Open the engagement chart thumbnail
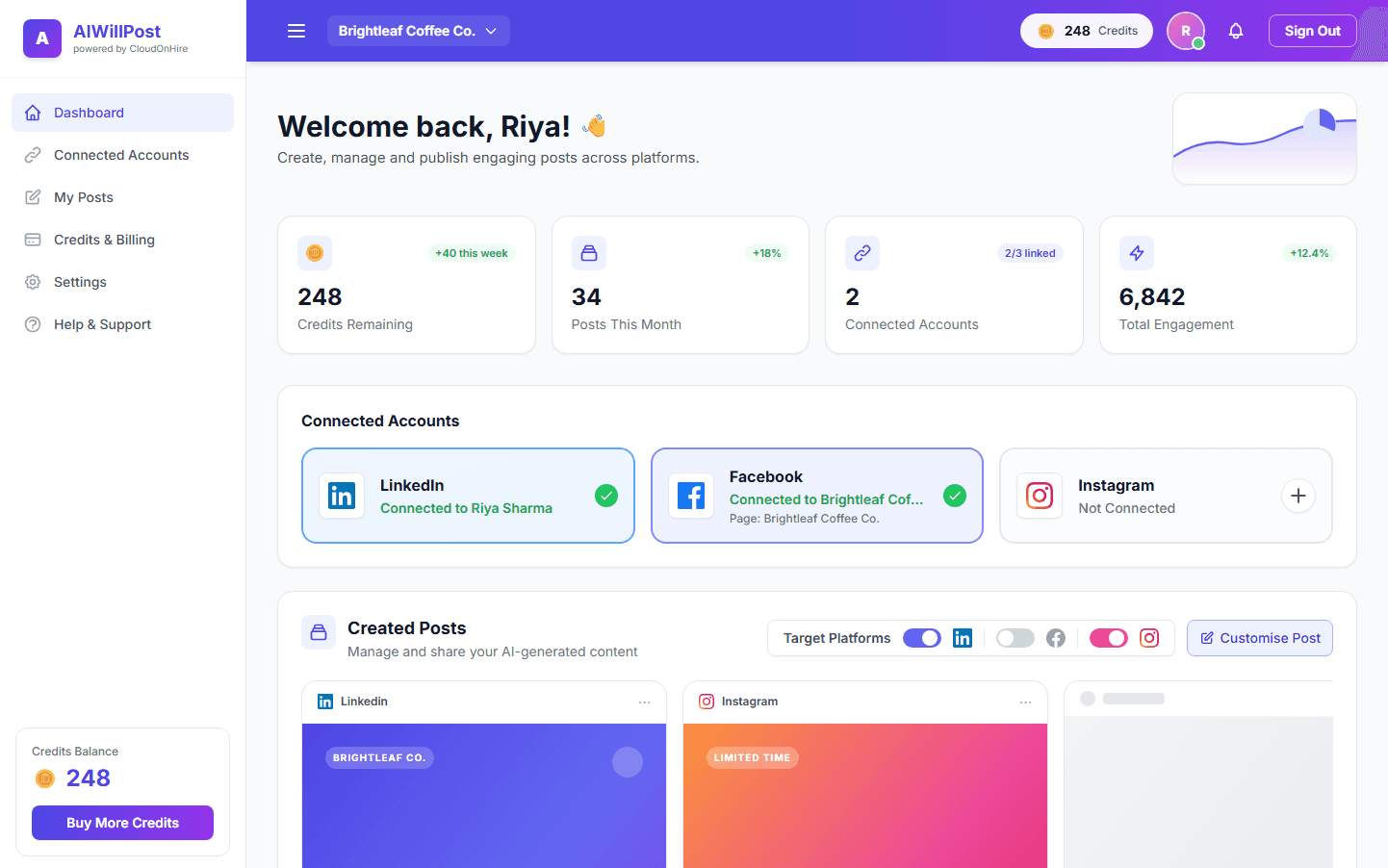Screen dimensions: 1388x868 (x=1265, y=139)
